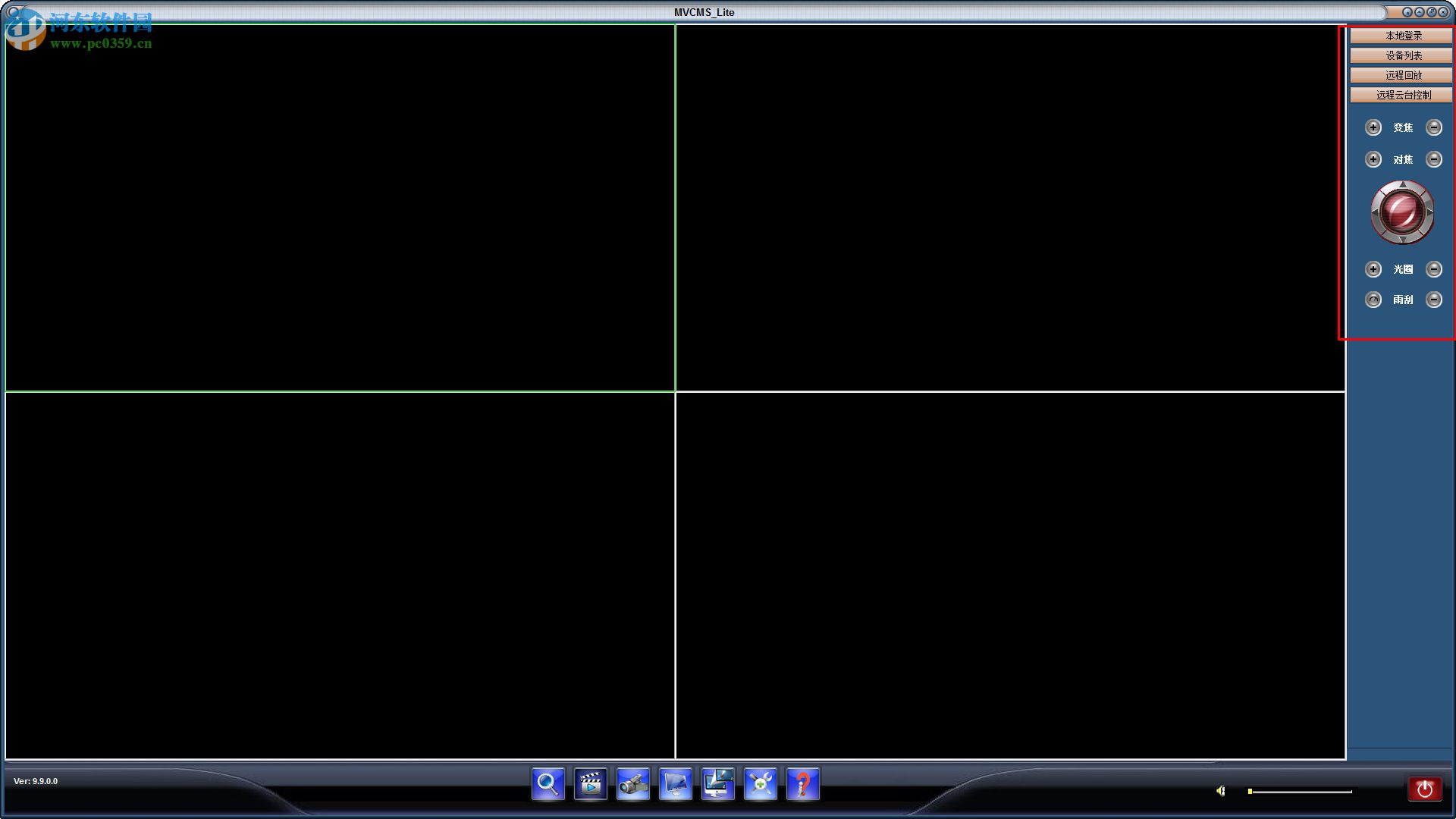Image resolution: width=1456 pixels, height=819 pixels.
Task: Open the clapperboard playback icon
Action: (590, 784)
